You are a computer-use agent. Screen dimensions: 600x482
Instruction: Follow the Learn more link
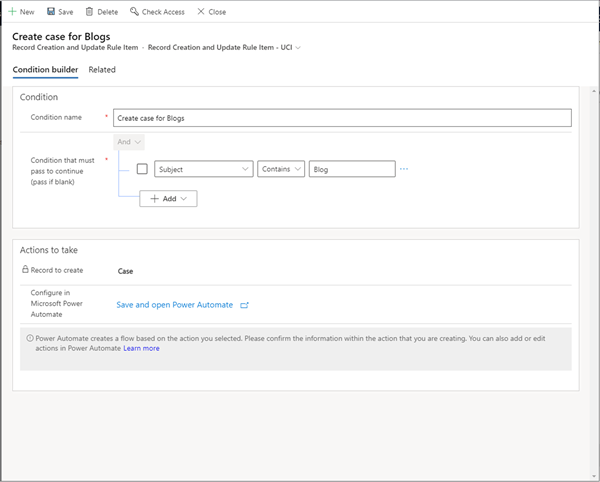click(141, 349)
